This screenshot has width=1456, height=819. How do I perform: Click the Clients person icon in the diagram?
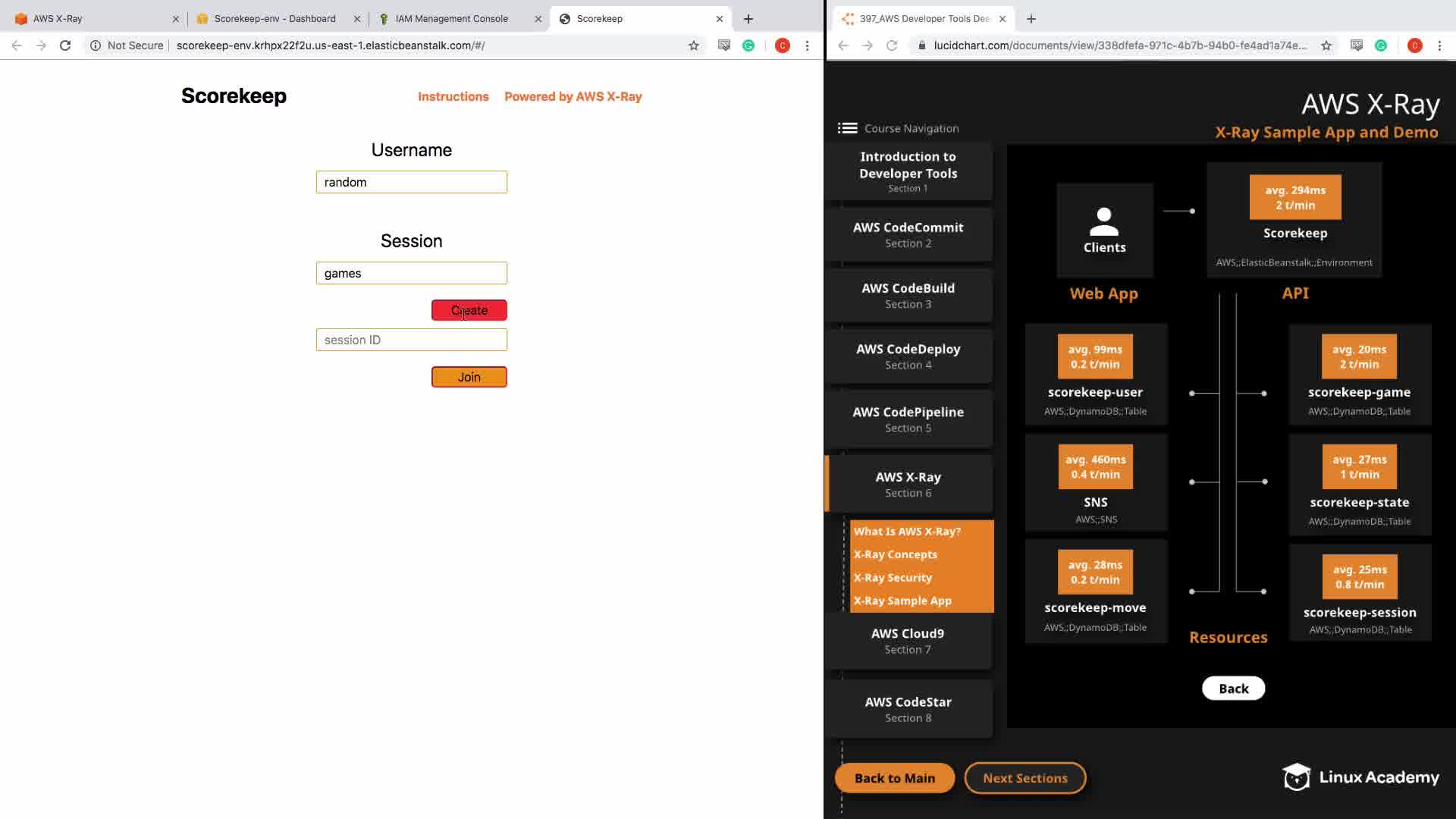tap(1104, 221)
